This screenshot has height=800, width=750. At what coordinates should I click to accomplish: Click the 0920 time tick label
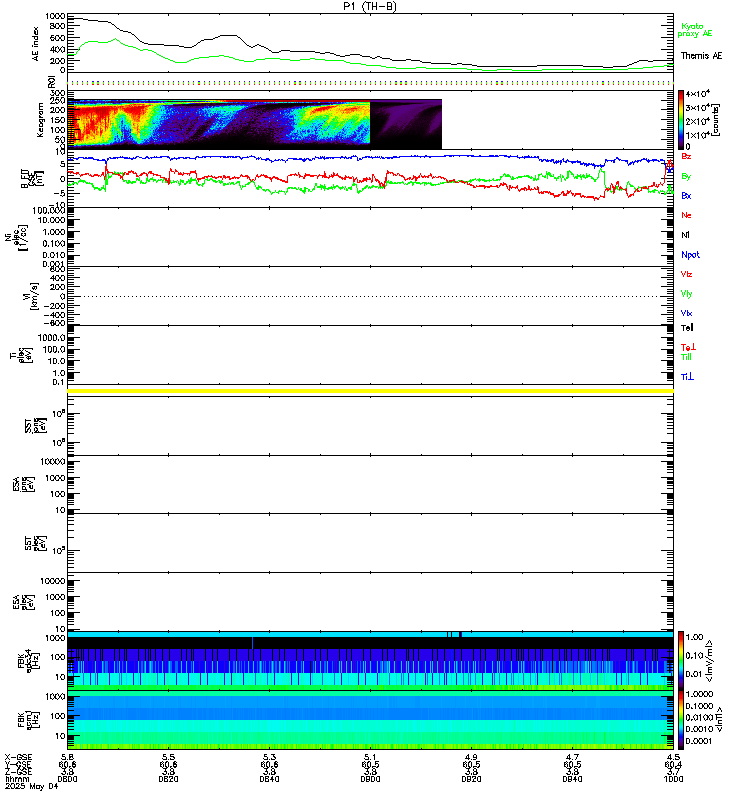(x=471, y=779)
